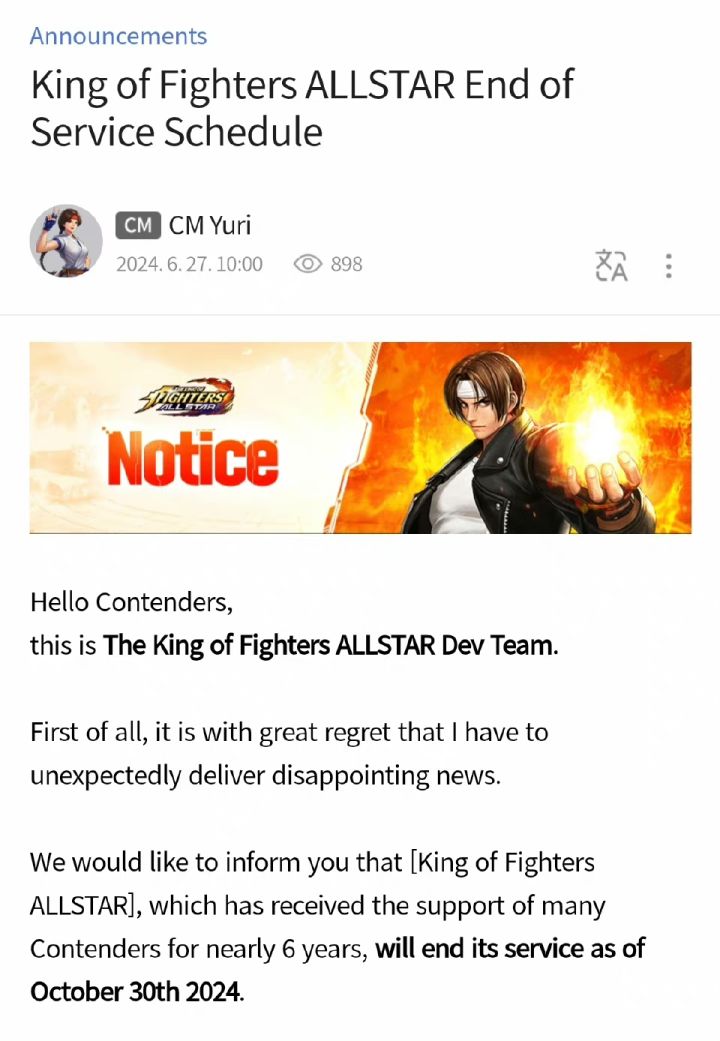Open the Announcements category link
The image size is (720, 1041).
point(118,36)
